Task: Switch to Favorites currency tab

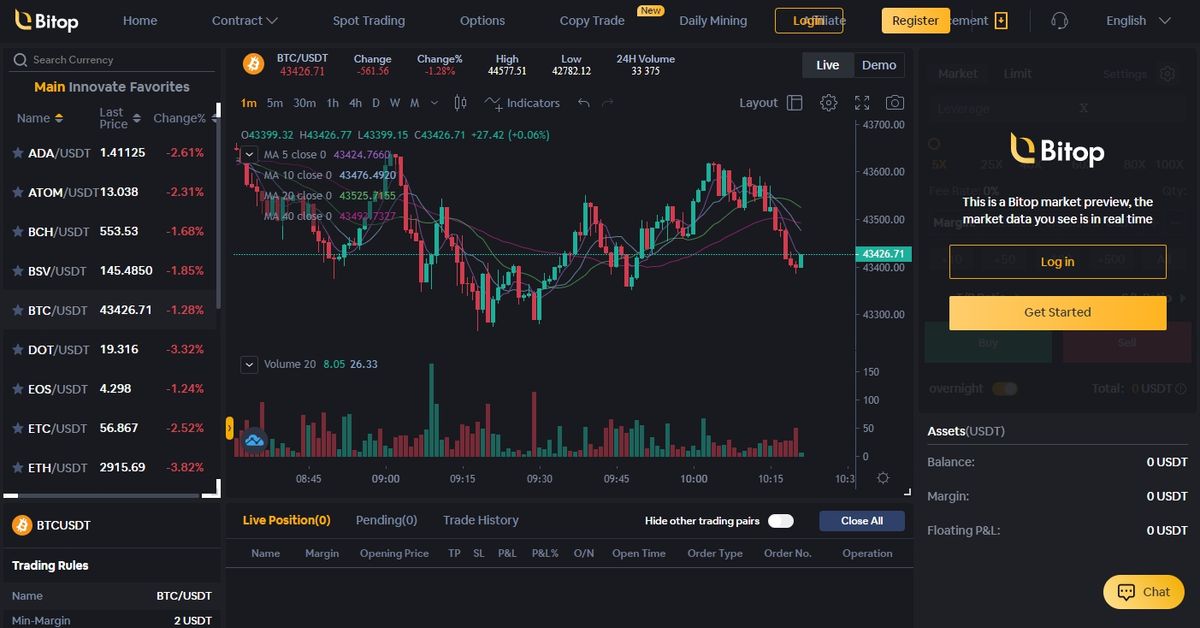Action: coord(158,87)
